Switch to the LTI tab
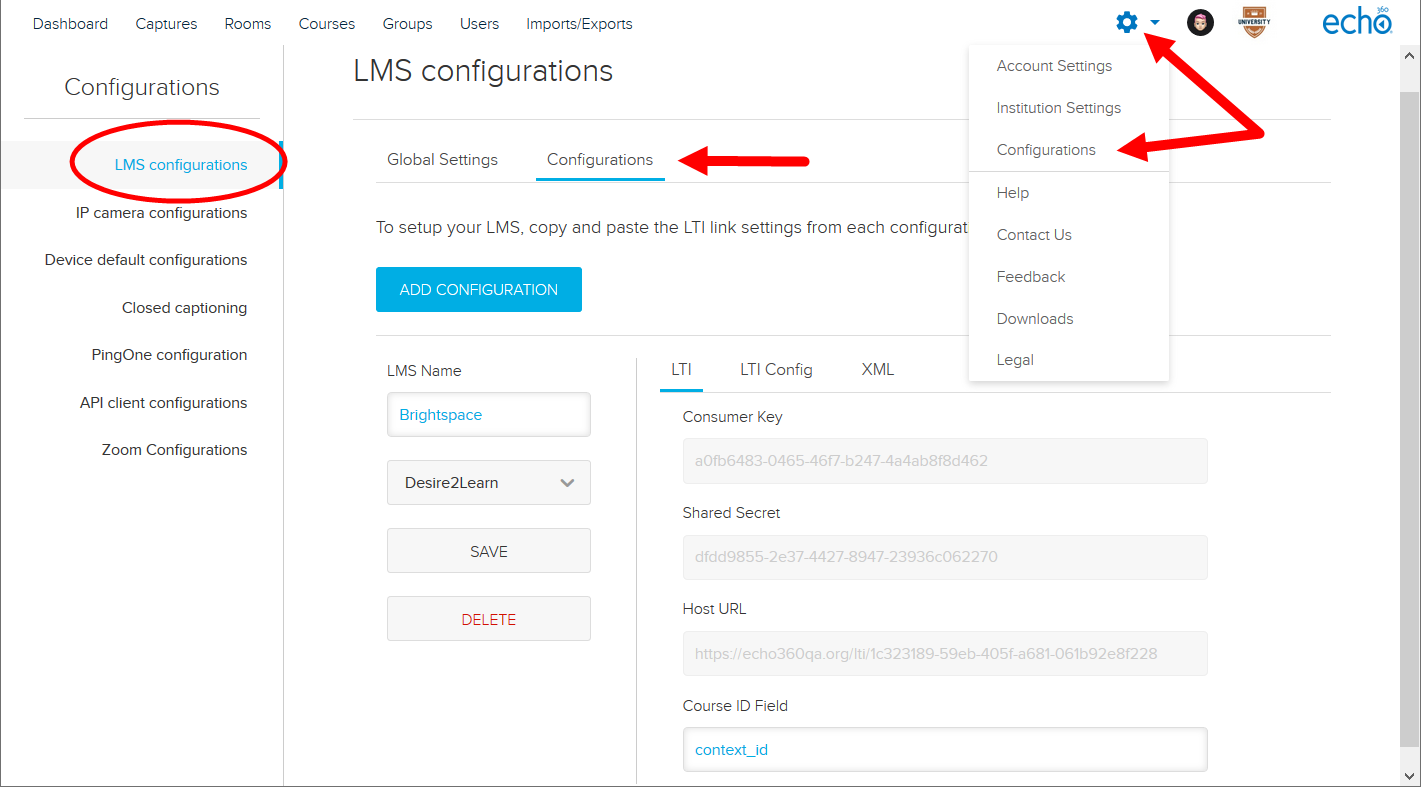This screenshot has height=787, width=1421. click(x=681, y=370)
